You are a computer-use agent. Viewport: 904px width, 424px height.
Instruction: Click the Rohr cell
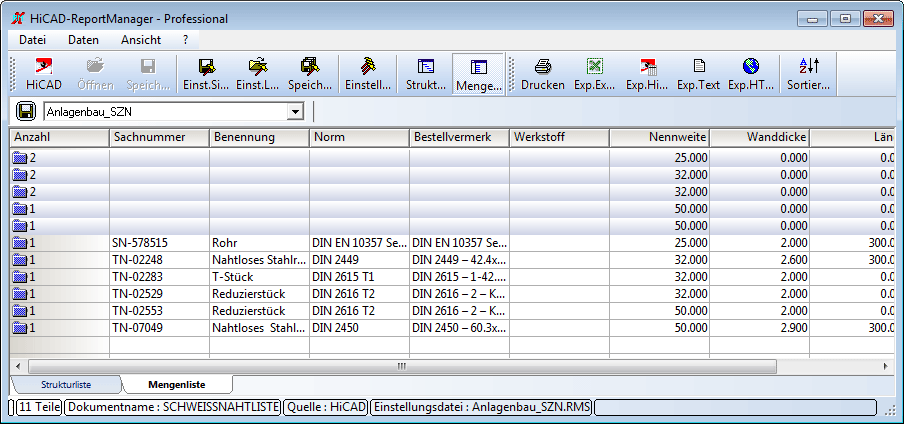(x=259, y=243)
